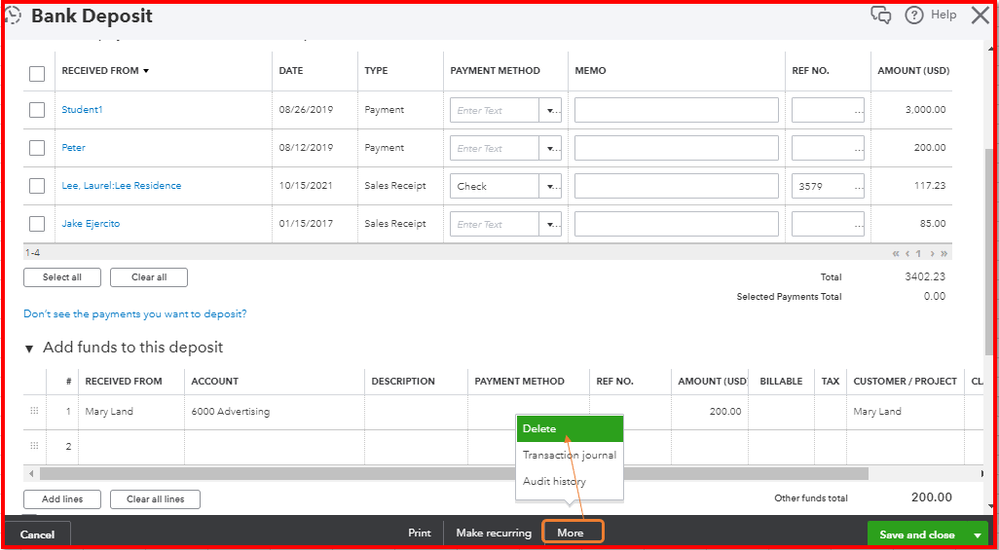Click the Save and close button
The image size is (999, 550).
click(917, 535)
